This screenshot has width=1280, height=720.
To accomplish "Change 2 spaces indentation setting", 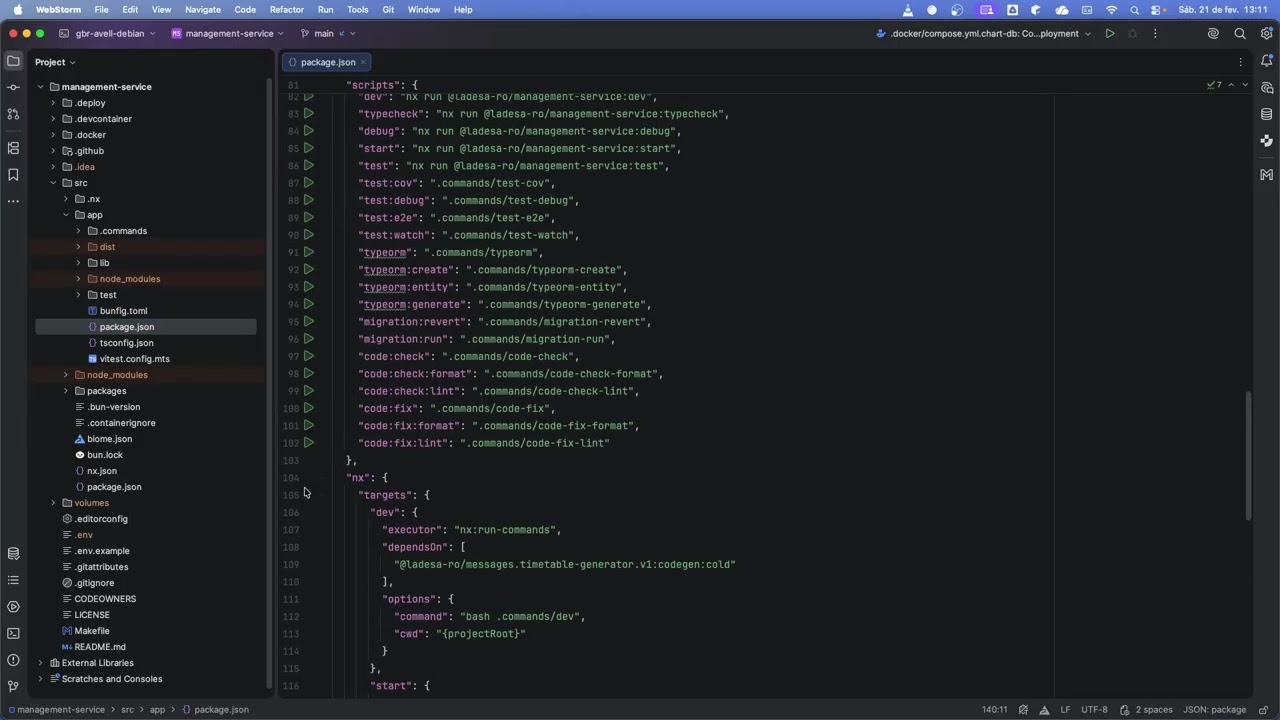I will point(1153,709).
